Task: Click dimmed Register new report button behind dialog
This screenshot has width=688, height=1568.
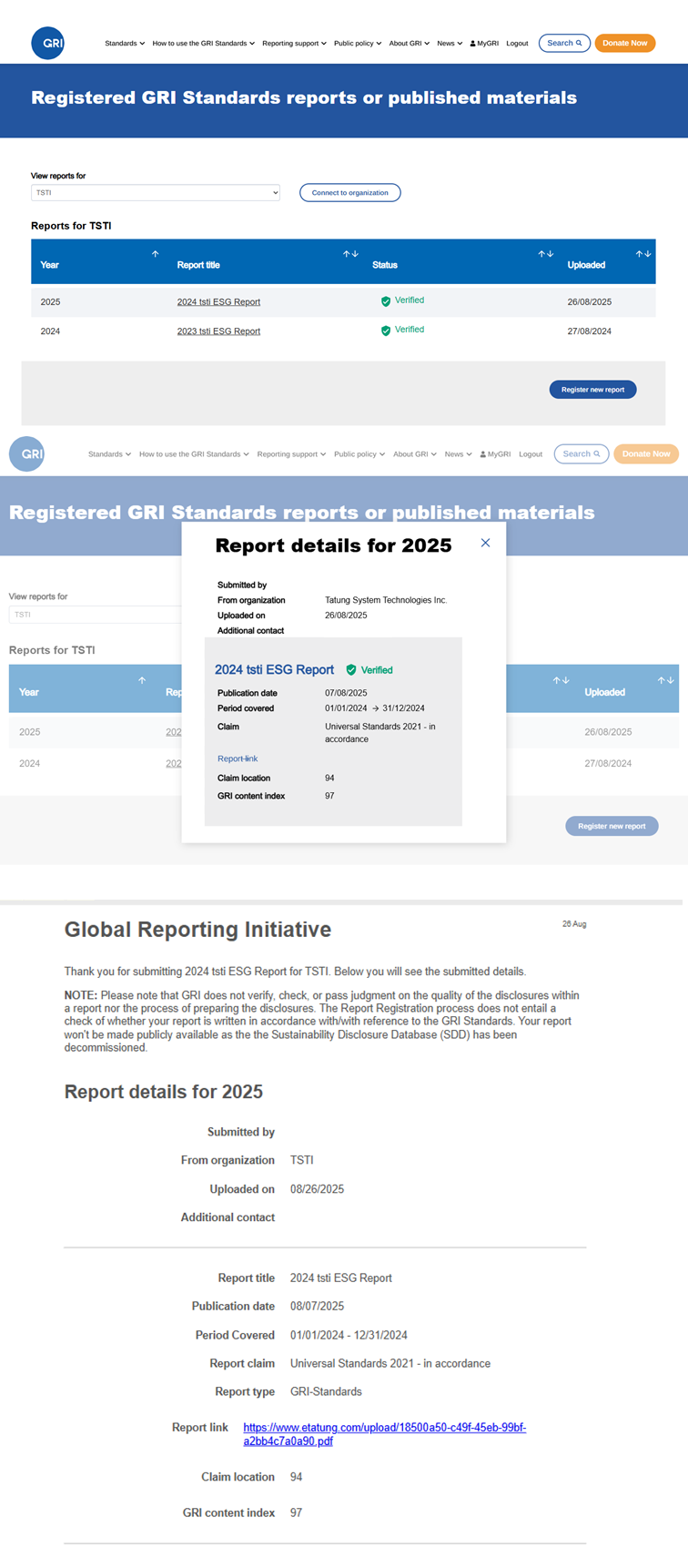Action: [x=612, y=826]
